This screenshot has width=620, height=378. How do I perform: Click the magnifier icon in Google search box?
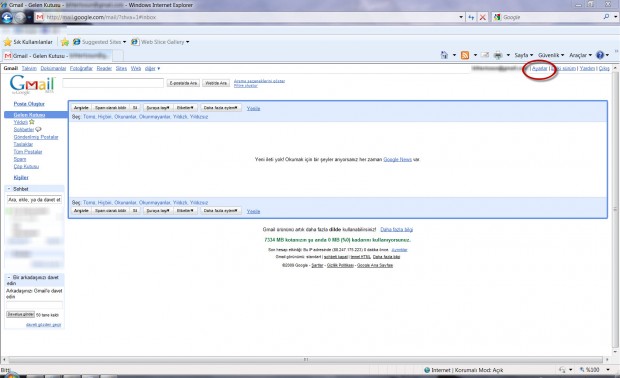pos(606,17)
